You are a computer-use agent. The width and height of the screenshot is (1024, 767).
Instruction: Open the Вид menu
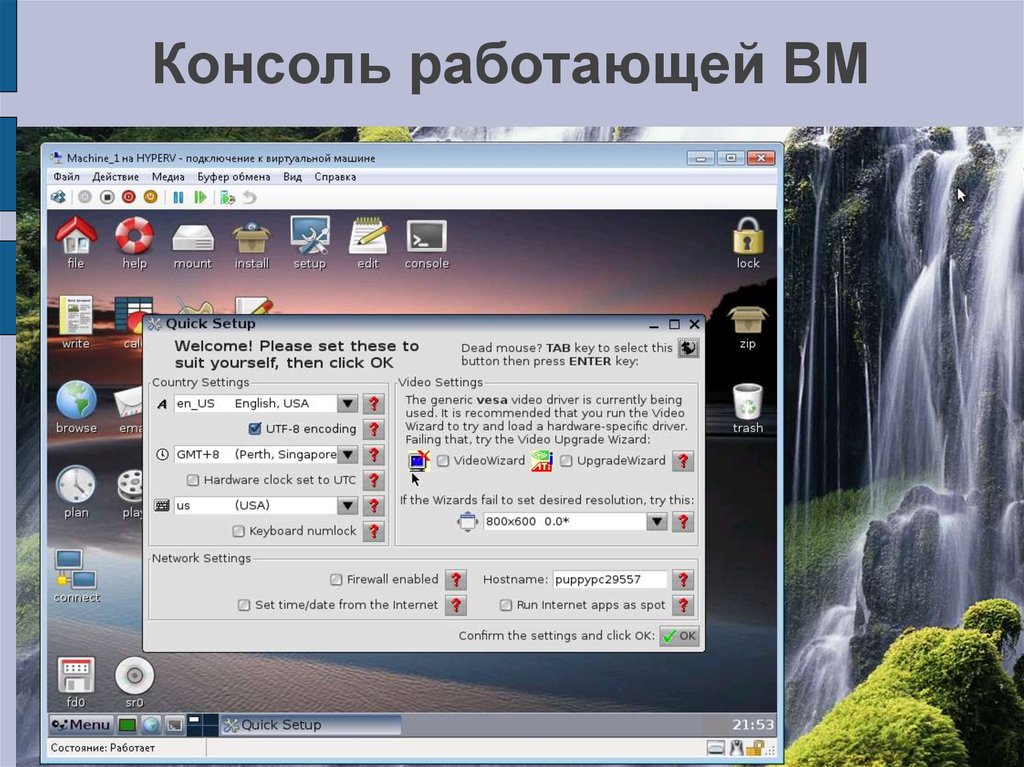[293, 177]
